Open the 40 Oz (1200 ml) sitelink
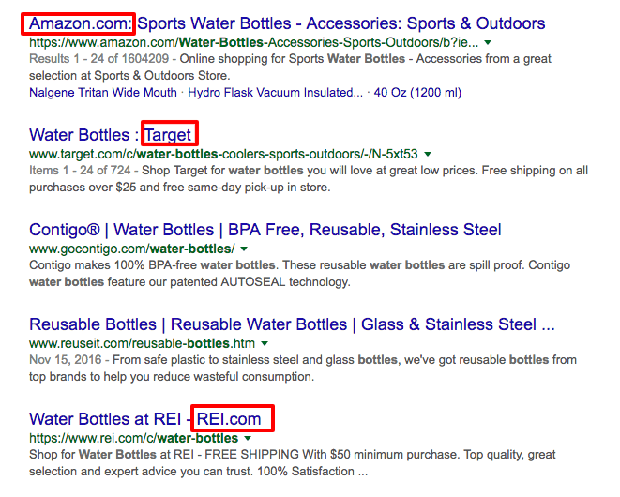This screenshot has height=497, width=620. [x=418, y=93]
